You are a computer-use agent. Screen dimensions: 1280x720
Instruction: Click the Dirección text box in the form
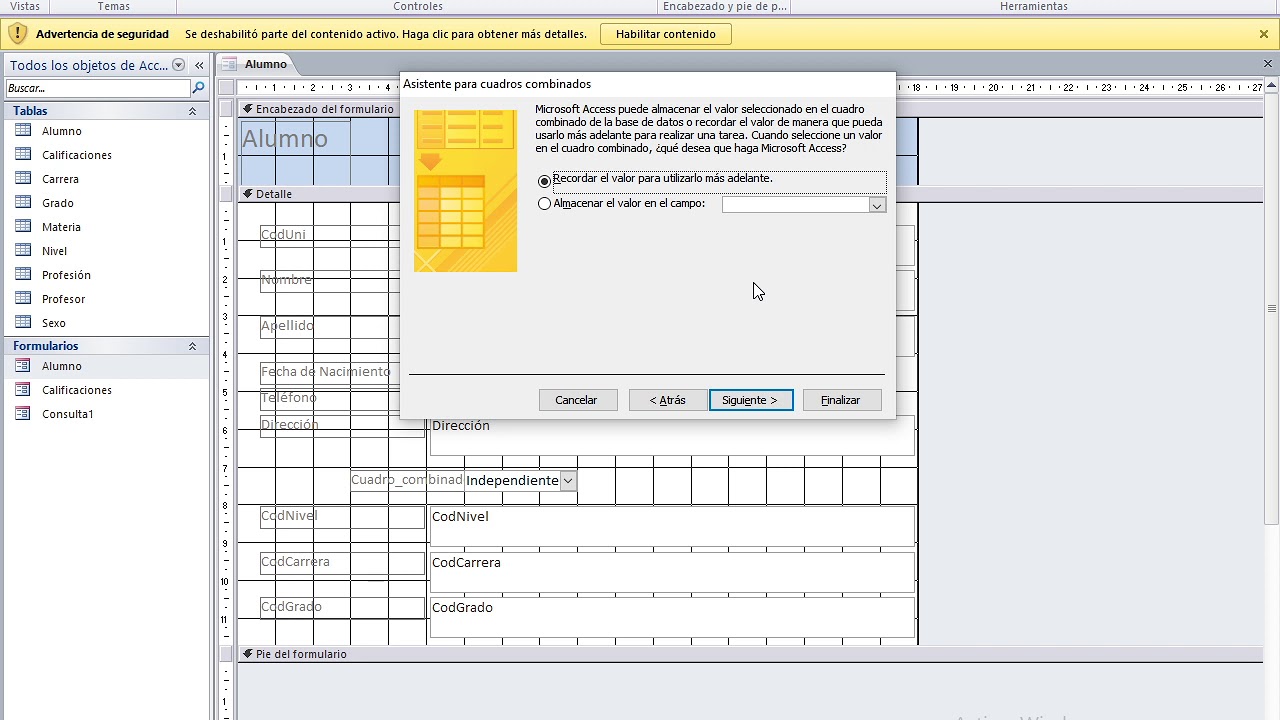click(x=672, y=435)
